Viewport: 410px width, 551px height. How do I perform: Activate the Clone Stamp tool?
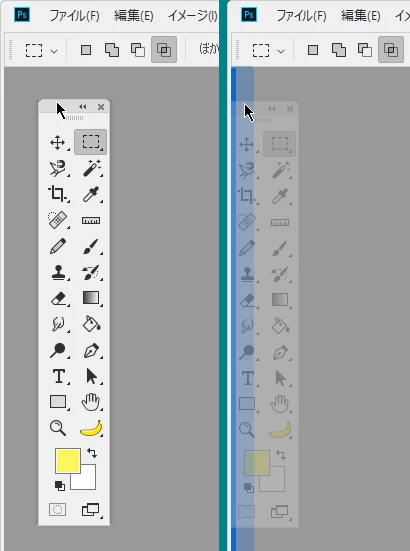click(58, 272)
